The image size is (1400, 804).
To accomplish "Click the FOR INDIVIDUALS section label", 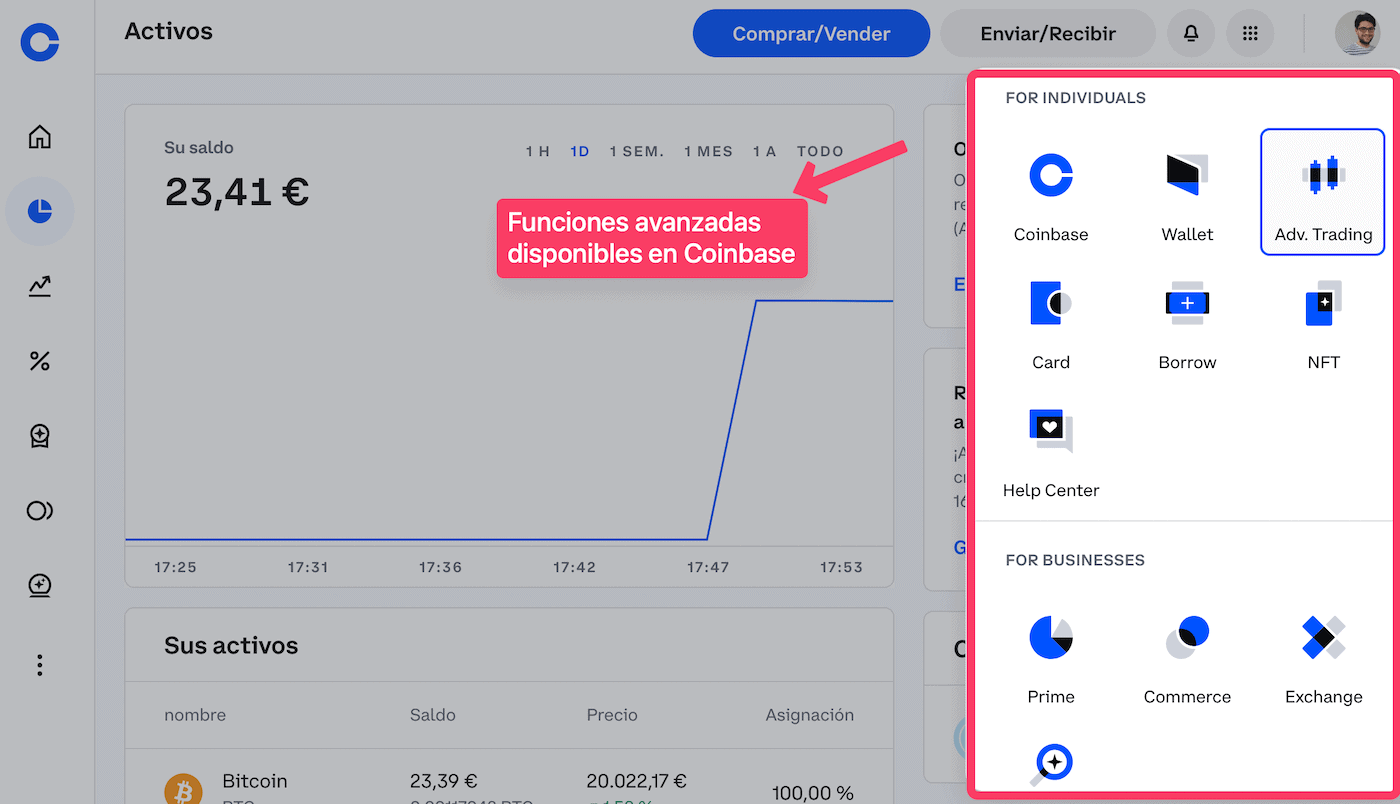I will 1076,98.
